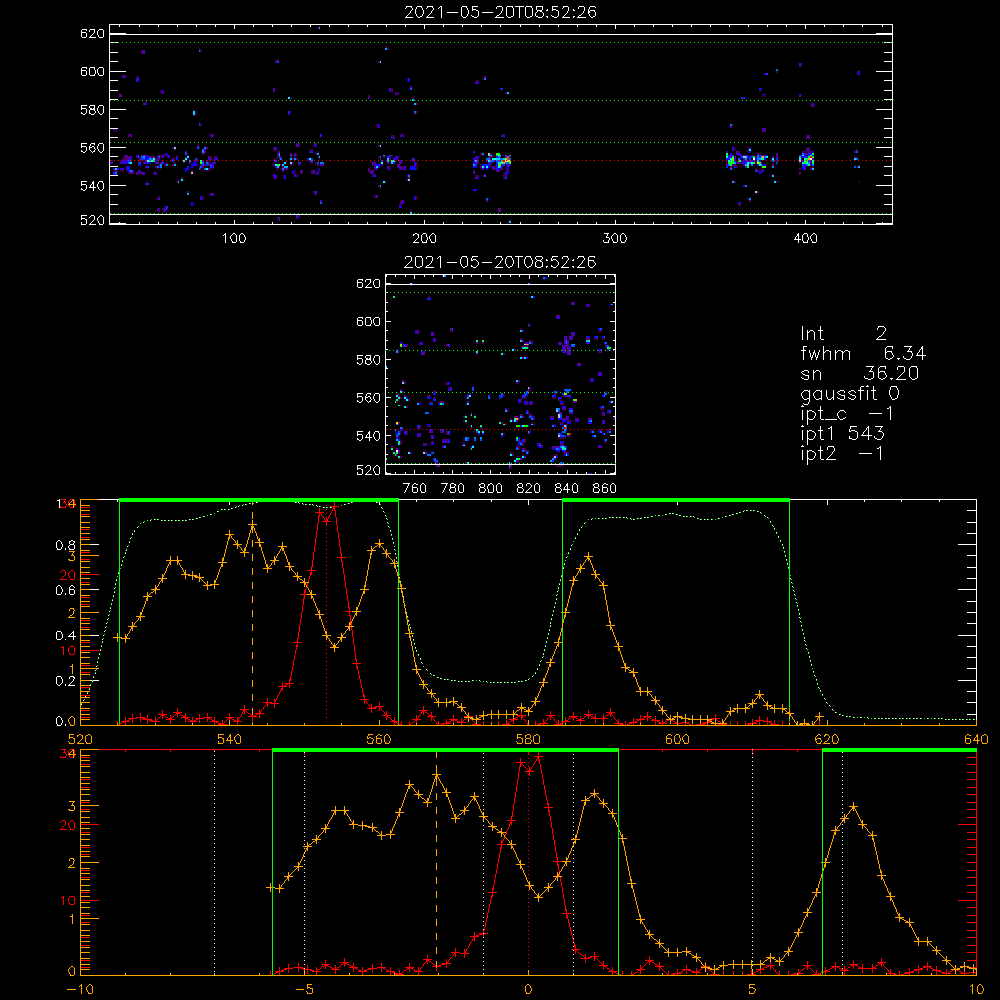Viewport: 1000px width, 1000px height.
Task: Click y-axis label '0.0' on the profile plot
Action: pos(67,721)
